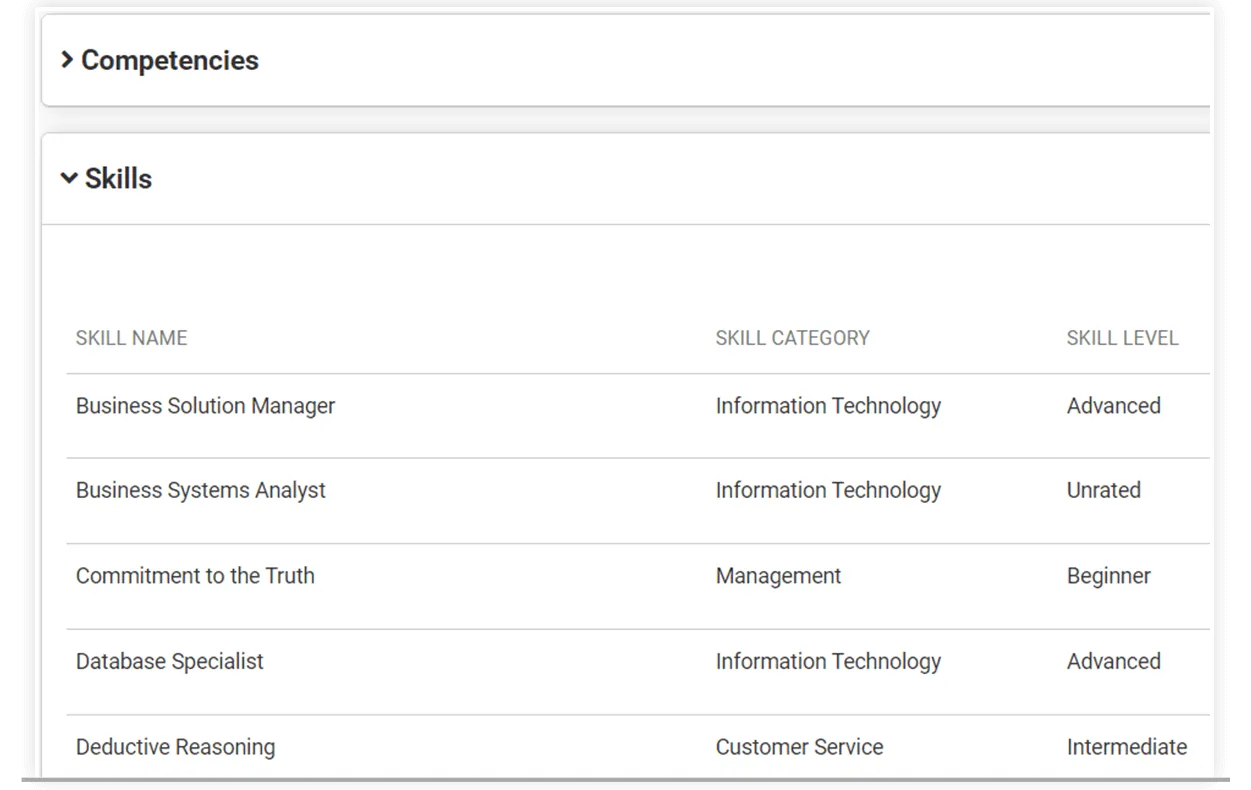Open the Business Systems Analyst entry

tap(200, 490)
